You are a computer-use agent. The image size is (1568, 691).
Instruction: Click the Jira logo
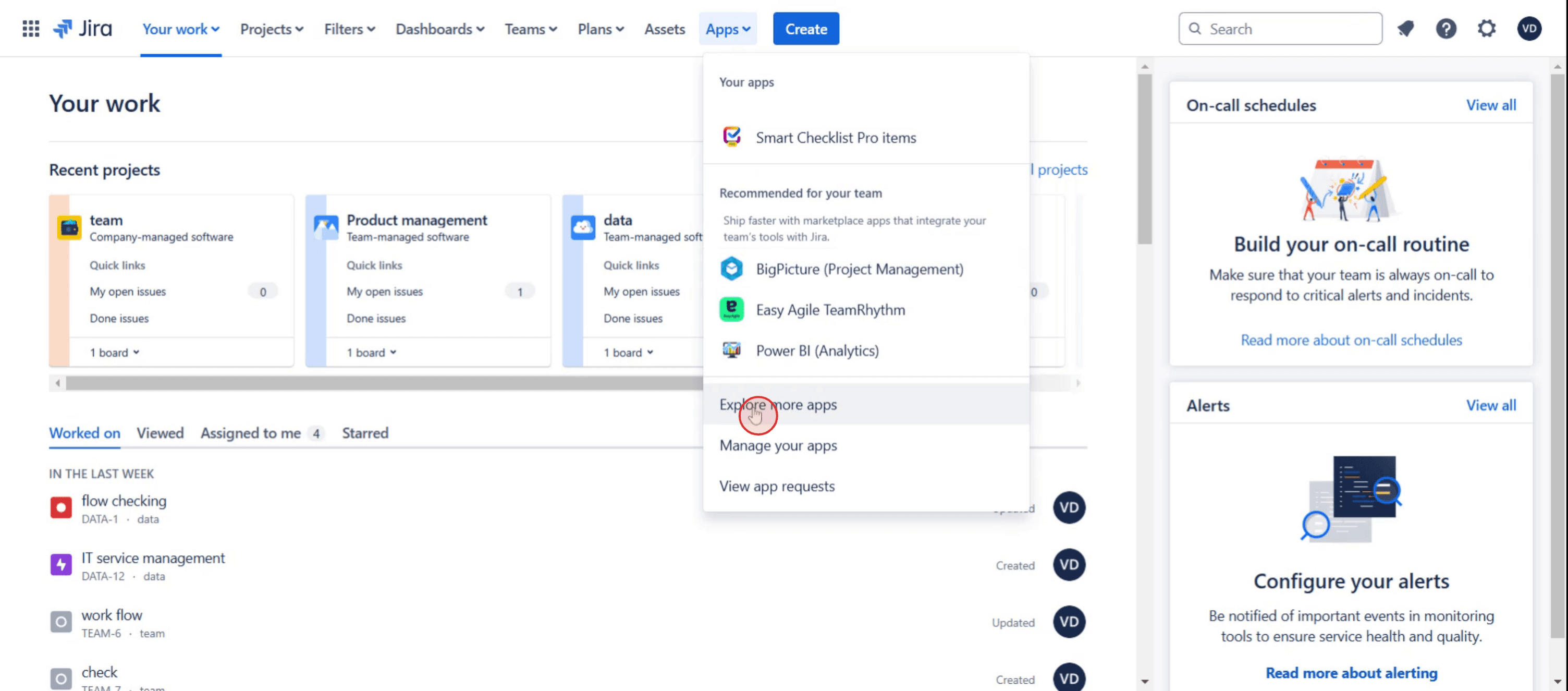82,29
